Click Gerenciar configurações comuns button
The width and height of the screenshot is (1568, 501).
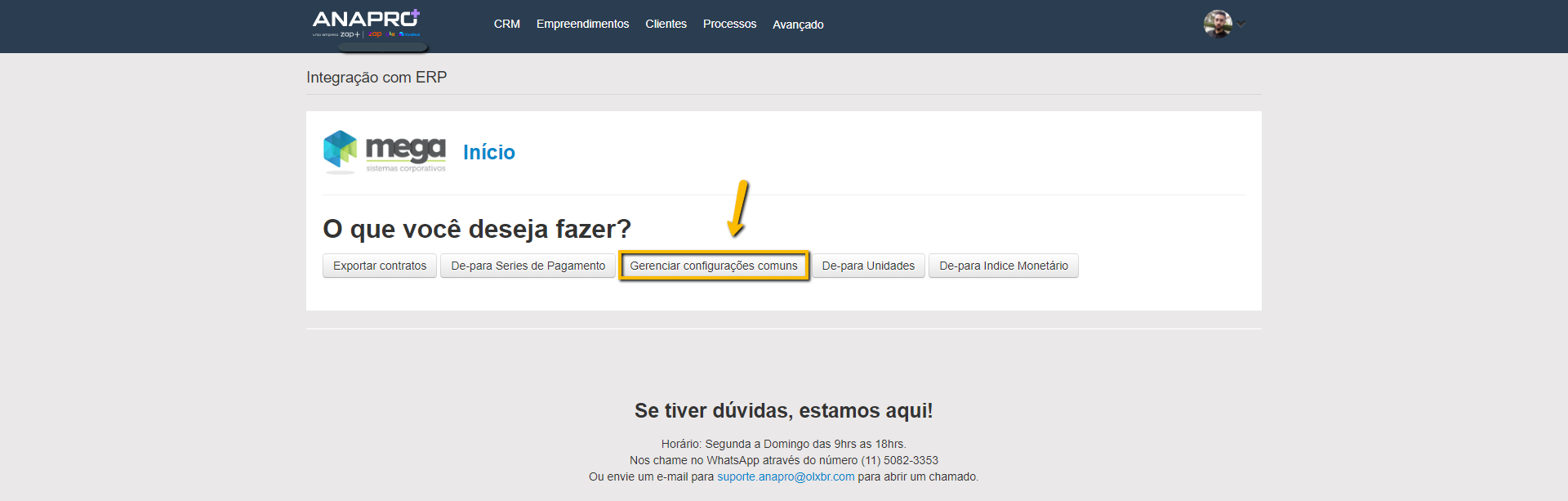tap(713, 266)
